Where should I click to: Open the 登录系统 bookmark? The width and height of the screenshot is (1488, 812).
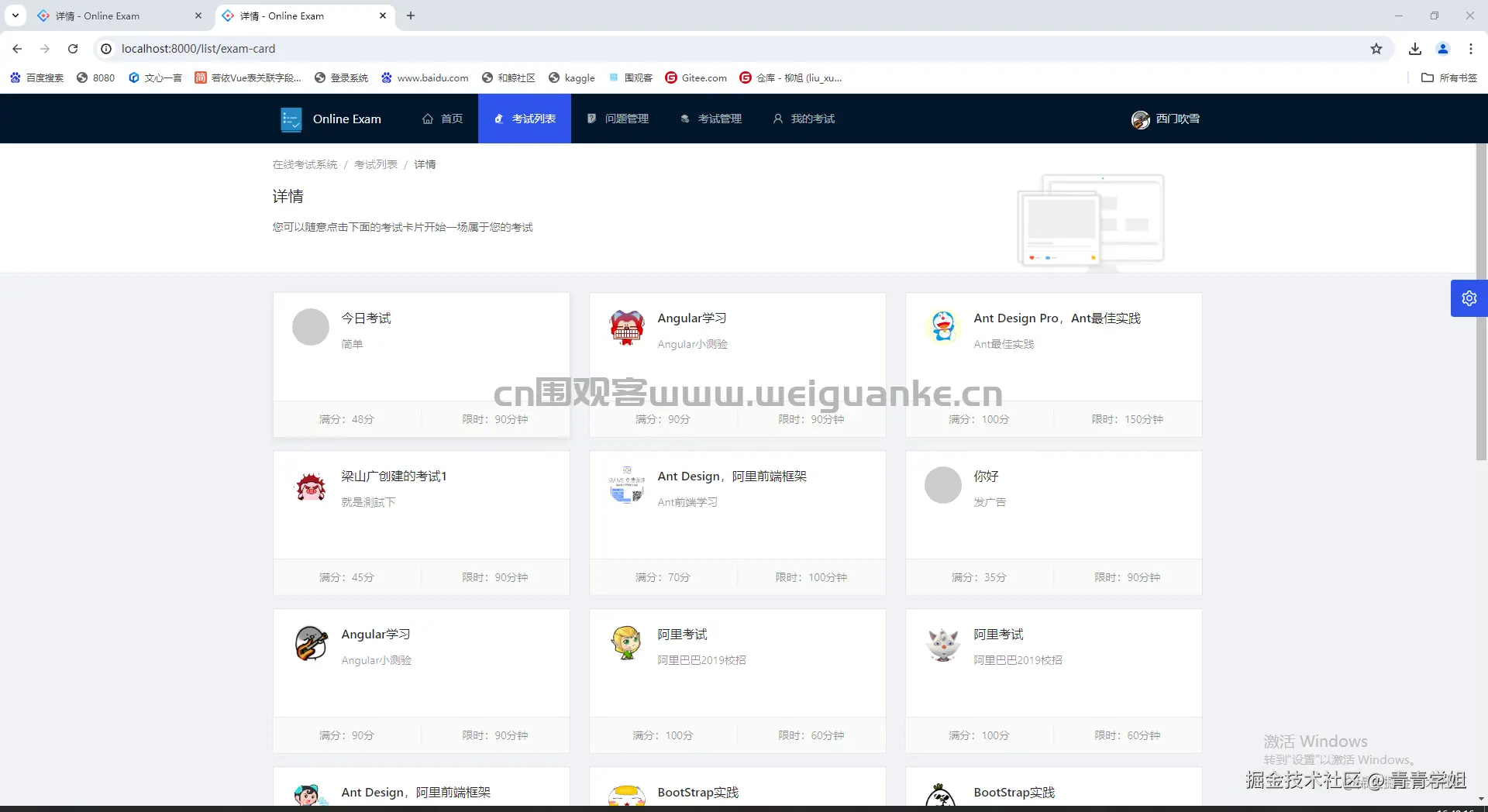click(341, 77)
